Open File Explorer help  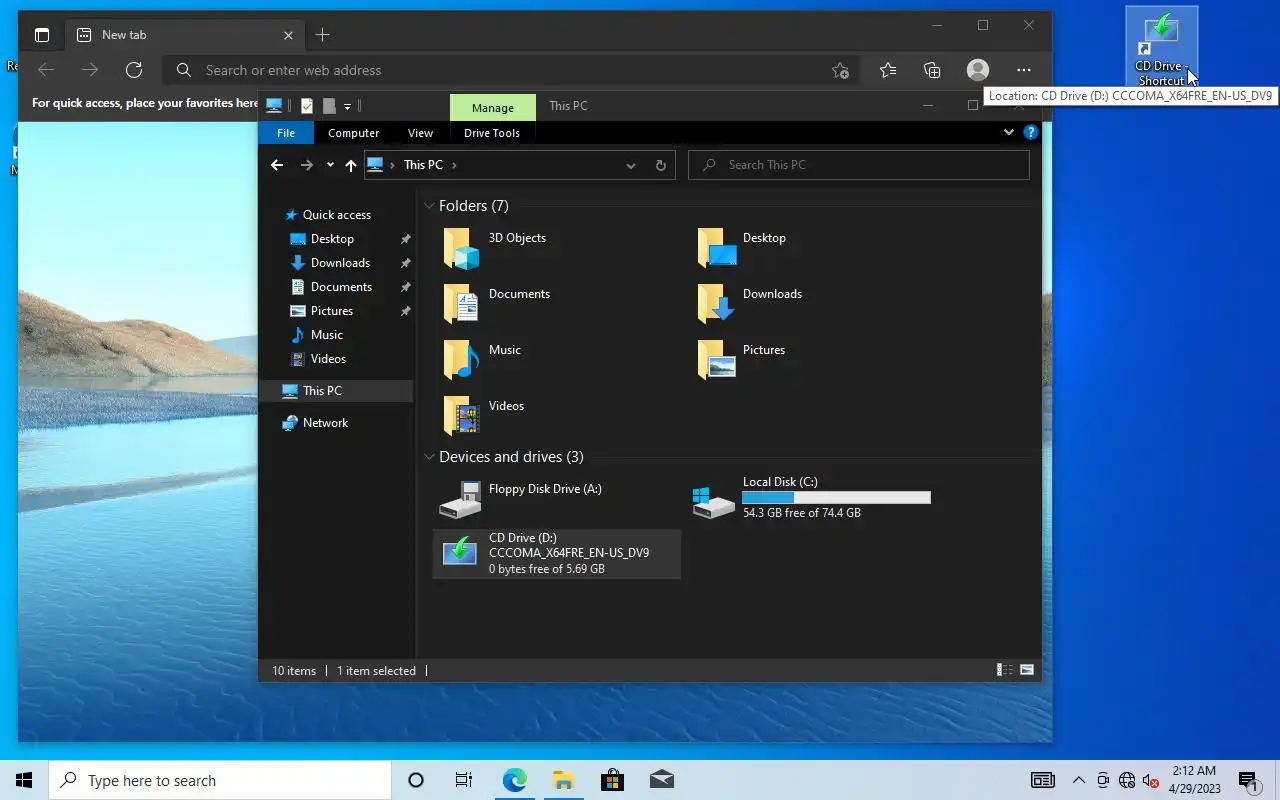(x=1031, y=132)
